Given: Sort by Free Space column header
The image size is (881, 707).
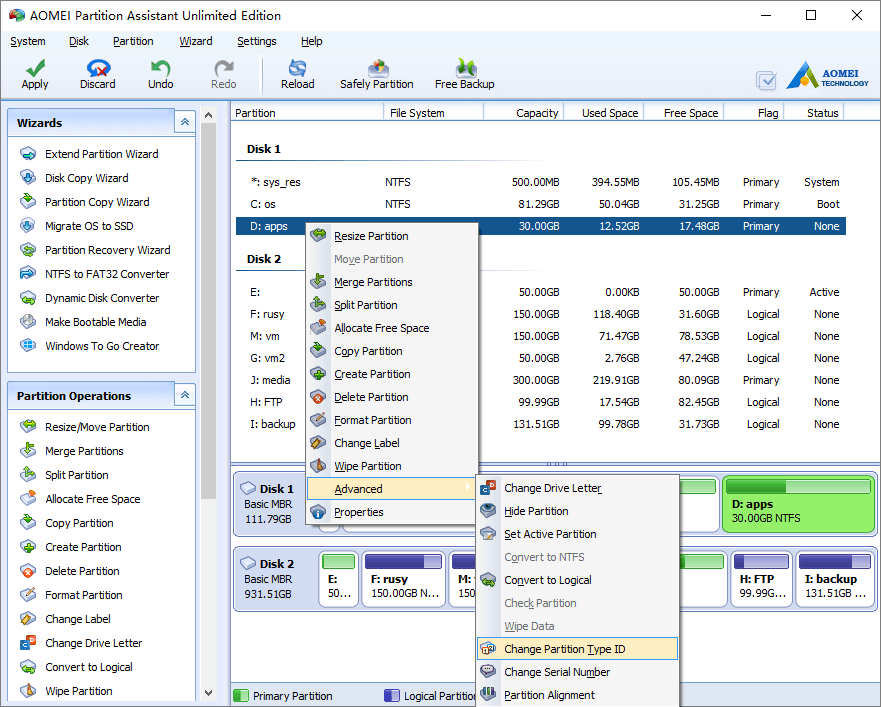Looking at the screenshot, I should [x=684, y=113].
